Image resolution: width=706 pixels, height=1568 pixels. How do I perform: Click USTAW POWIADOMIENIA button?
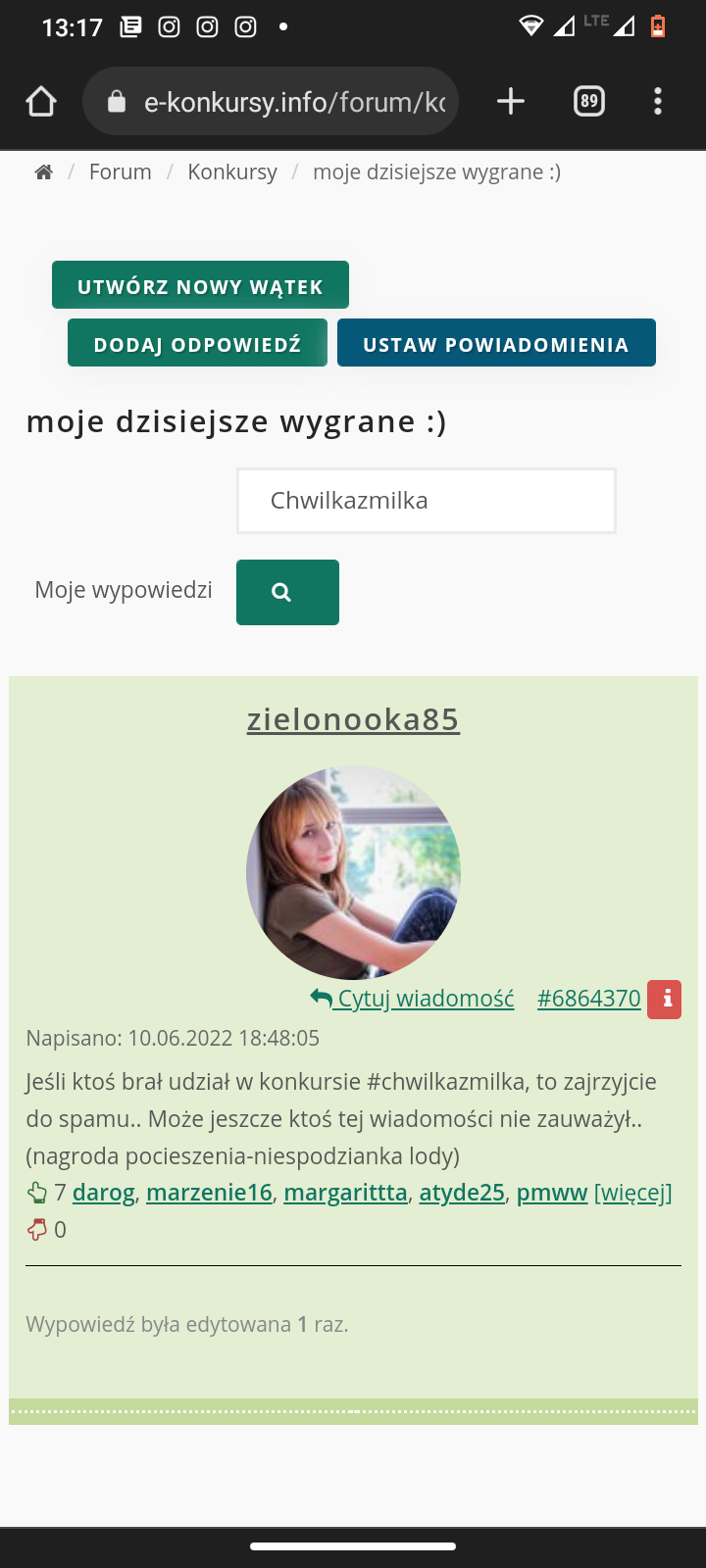pos(496,343)
